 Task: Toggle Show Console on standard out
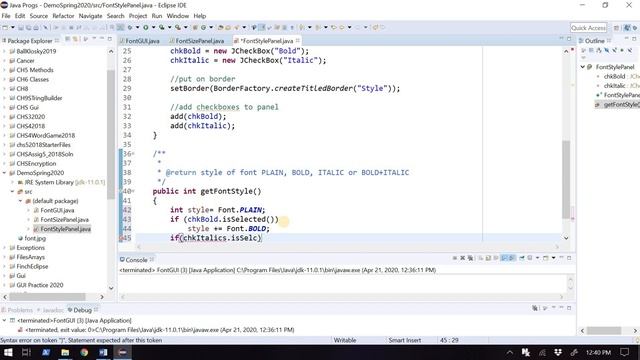tap(504, 258)
